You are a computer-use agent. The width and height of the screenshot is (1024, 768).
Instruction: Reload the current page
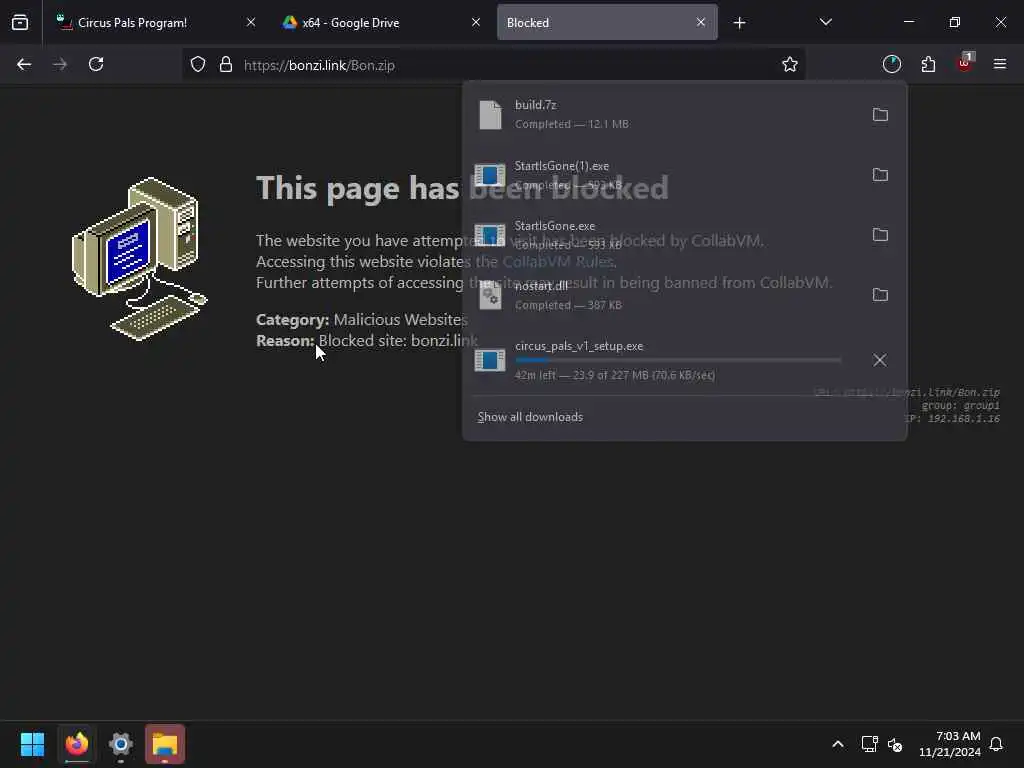coord(96,65)
